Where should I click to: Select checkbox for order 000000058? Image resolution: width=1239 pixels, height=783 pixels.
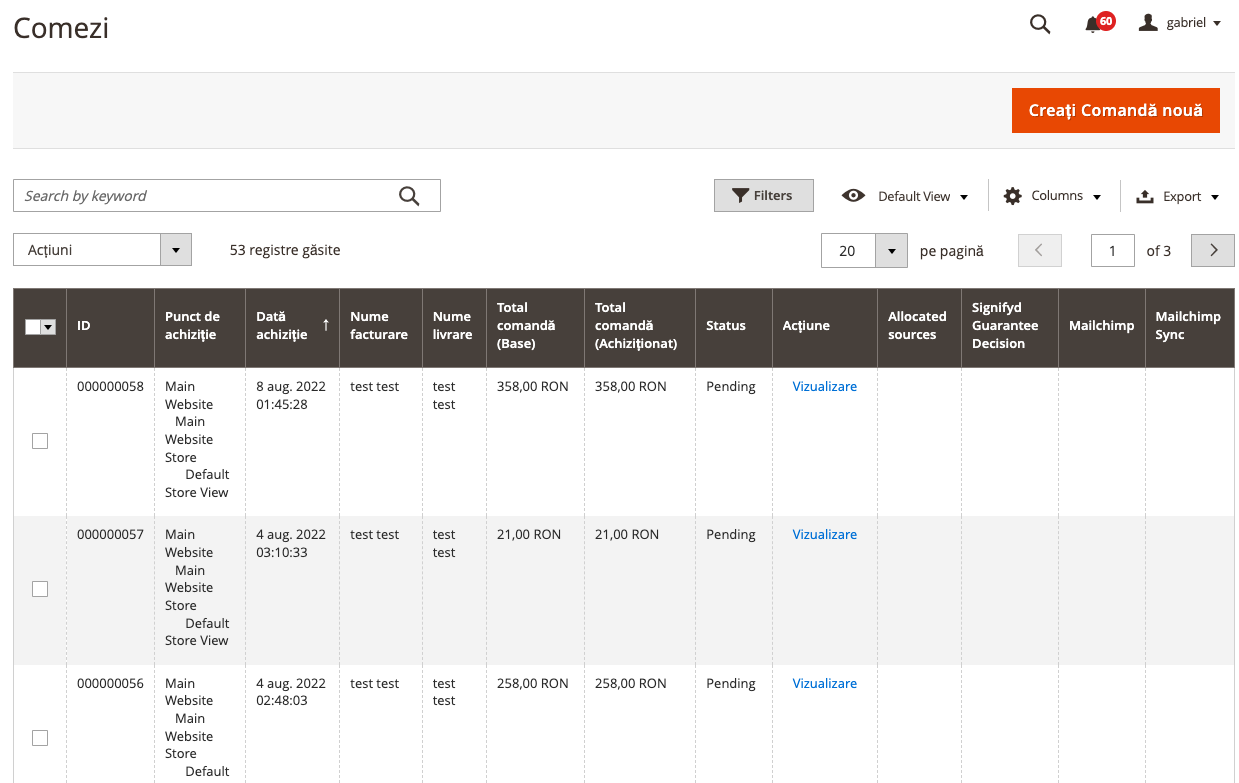click(40, 441)
